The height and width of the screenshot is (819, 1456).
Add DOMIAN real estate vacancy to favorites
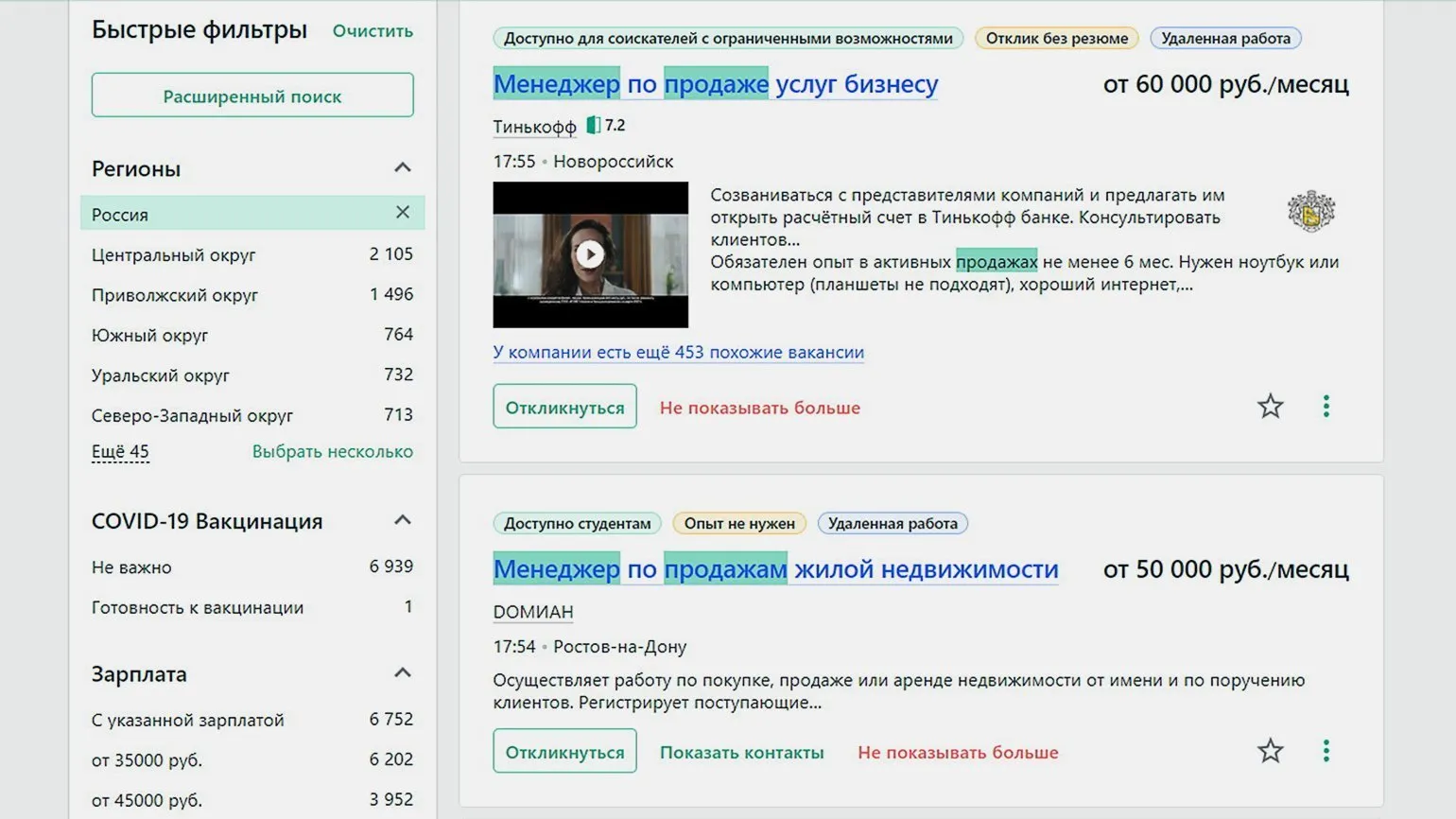click(x=1270, y=751)
